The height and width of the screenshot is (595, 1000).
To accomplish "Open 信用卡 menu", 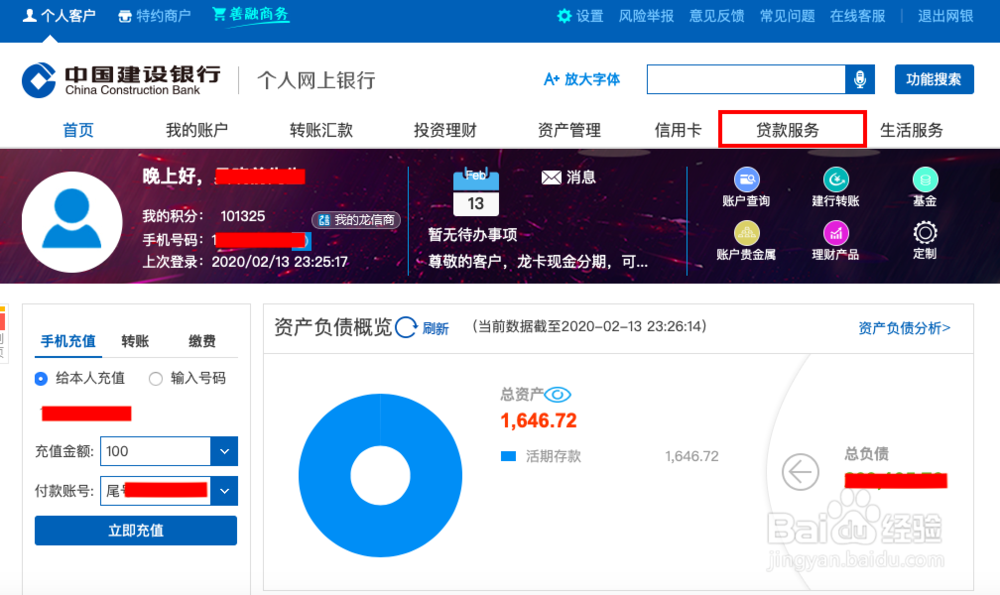I will [x=678, y=130].
